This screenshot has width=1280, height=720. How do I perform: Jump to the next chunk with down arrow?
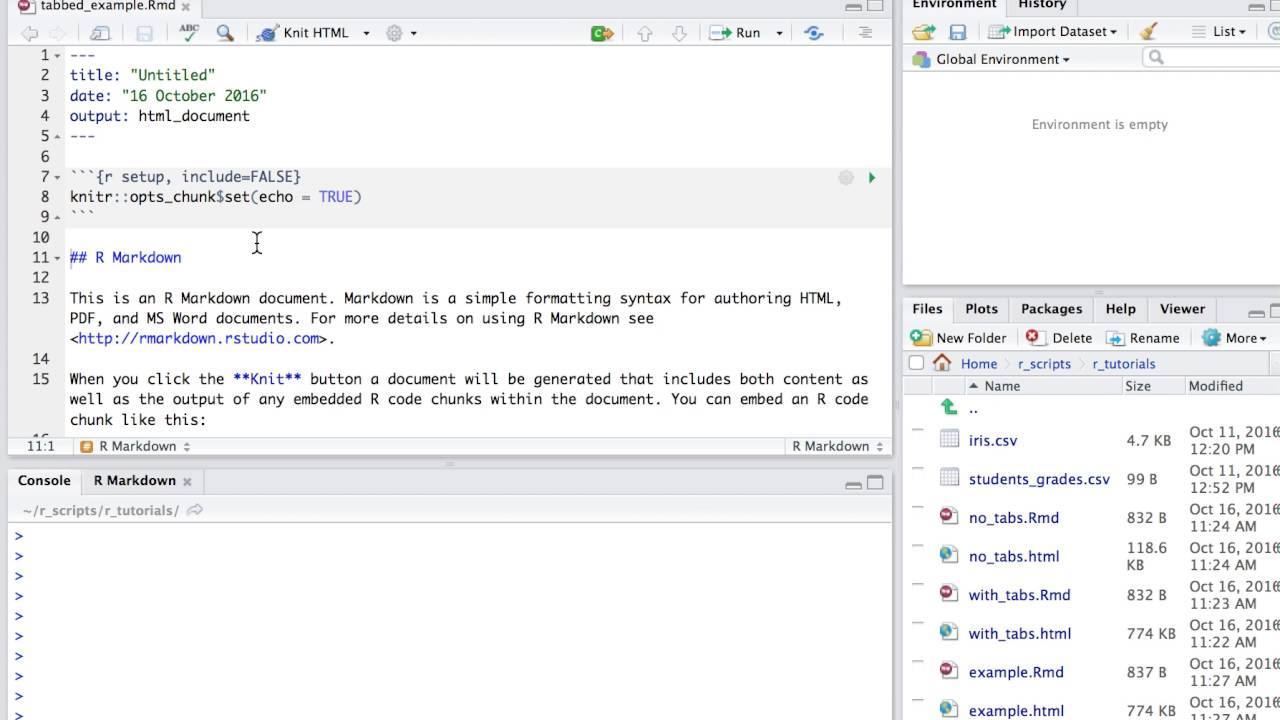tap(679, 33)
